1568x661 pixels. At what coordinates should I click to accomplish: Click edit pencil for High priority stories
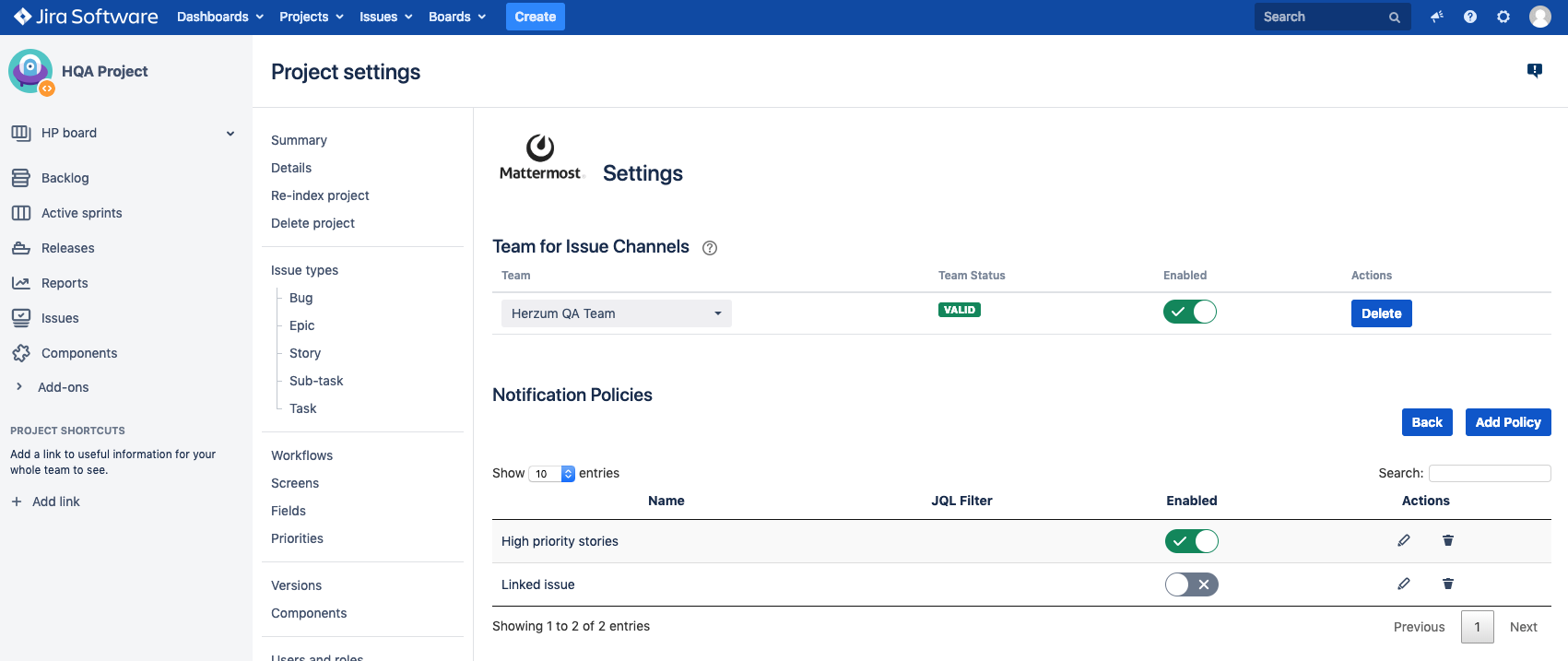[x=1403, y=540]
